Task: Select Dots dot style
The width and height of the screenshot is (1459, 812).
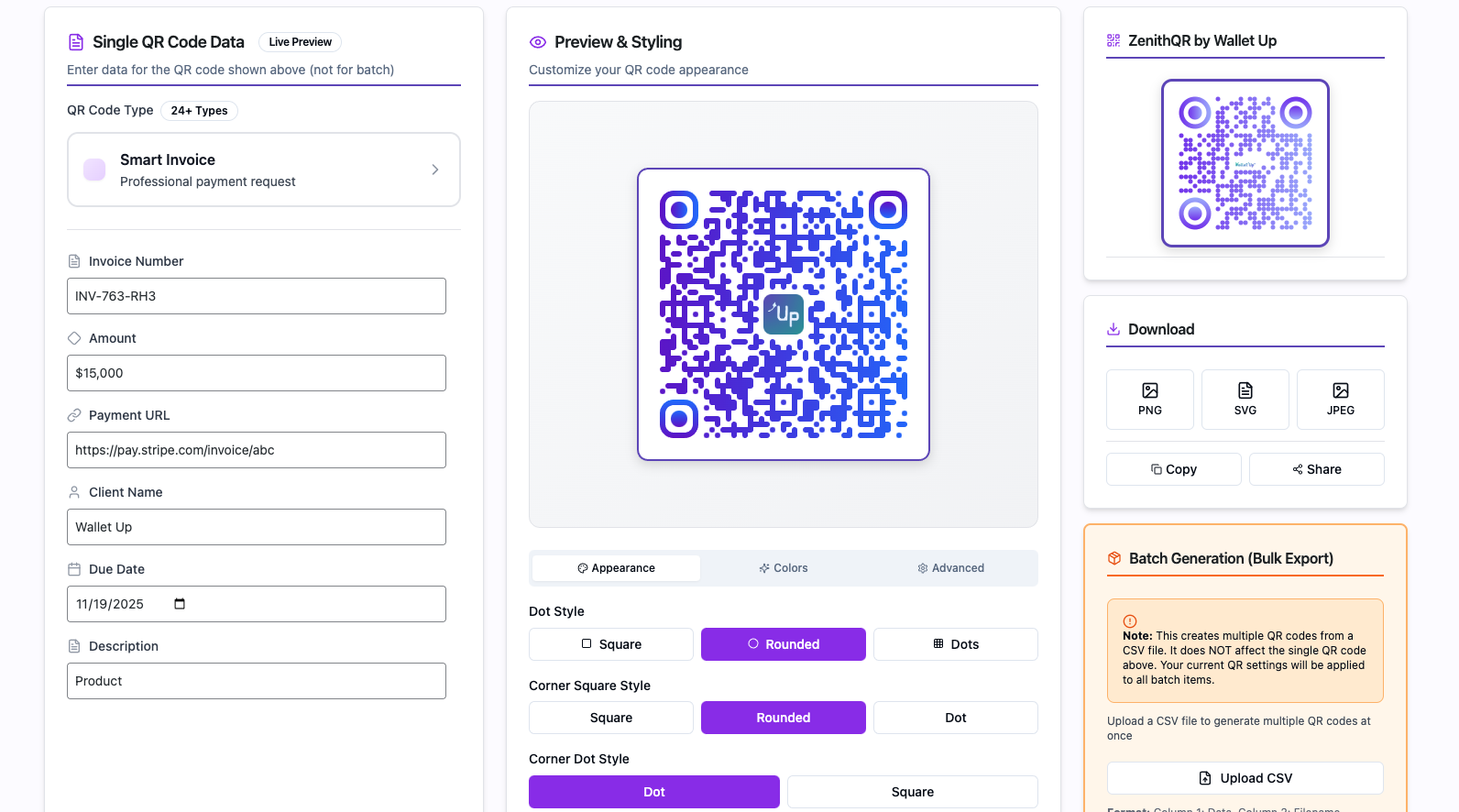Action: click(x=956, y=644)
